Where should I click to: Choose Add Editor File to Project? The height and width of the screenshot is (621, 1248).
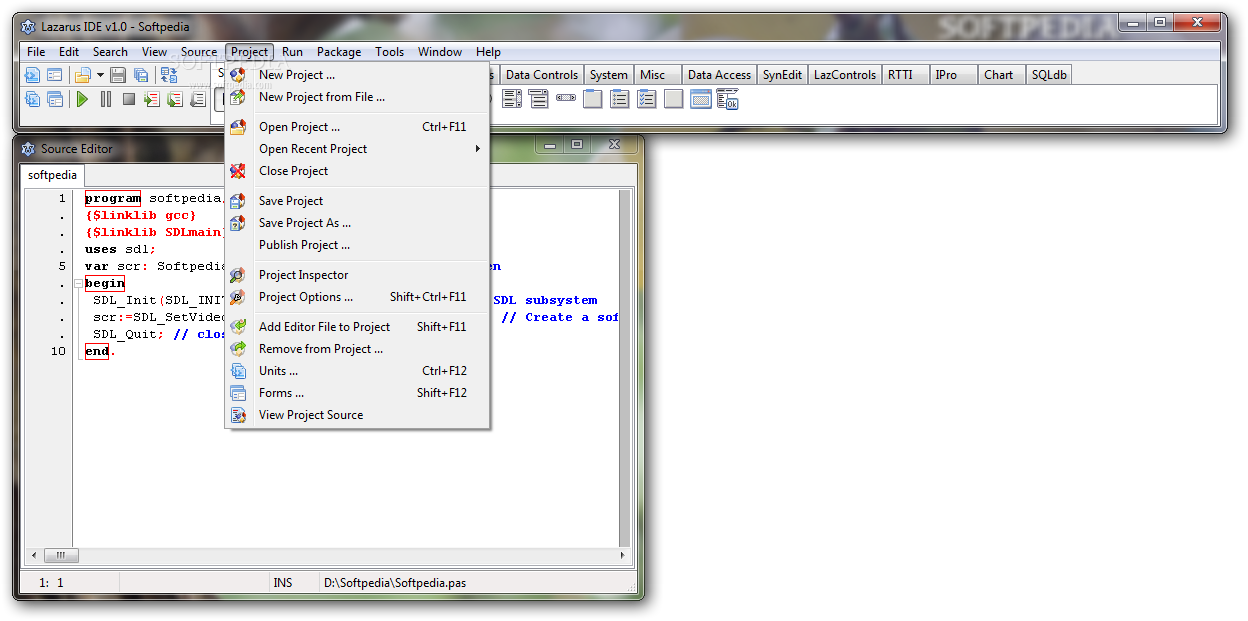pyautogui.click(x=358, y=327)
